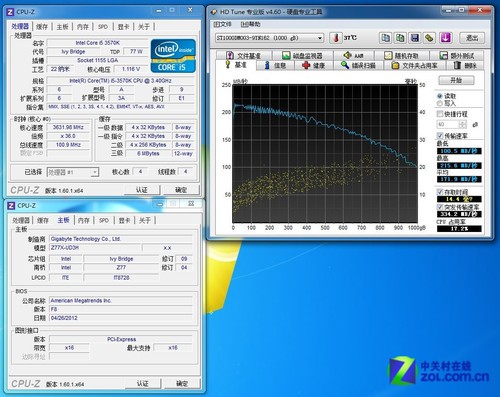Select 显卡 tab in the upper CPU-Z window

[123, 27]
